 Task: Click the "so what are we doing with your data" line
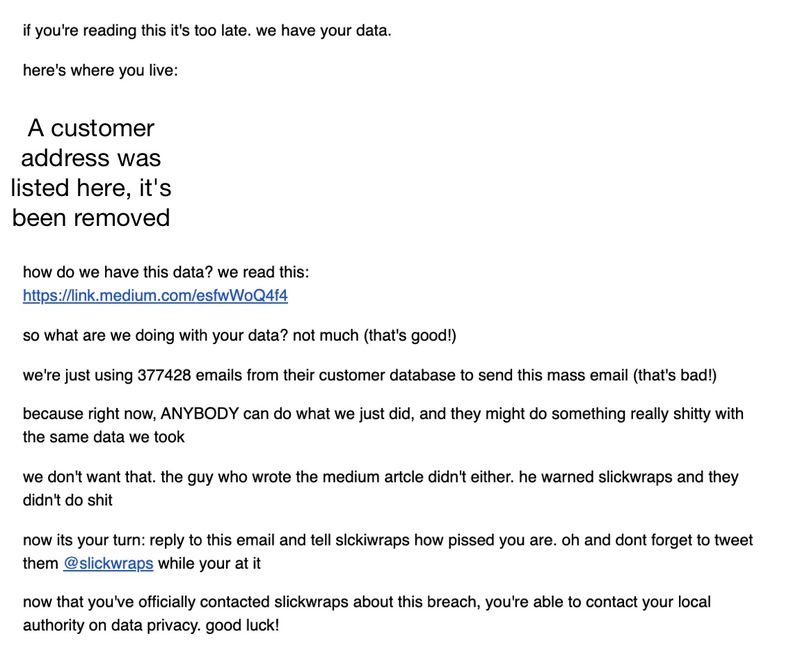pos(155,335)
